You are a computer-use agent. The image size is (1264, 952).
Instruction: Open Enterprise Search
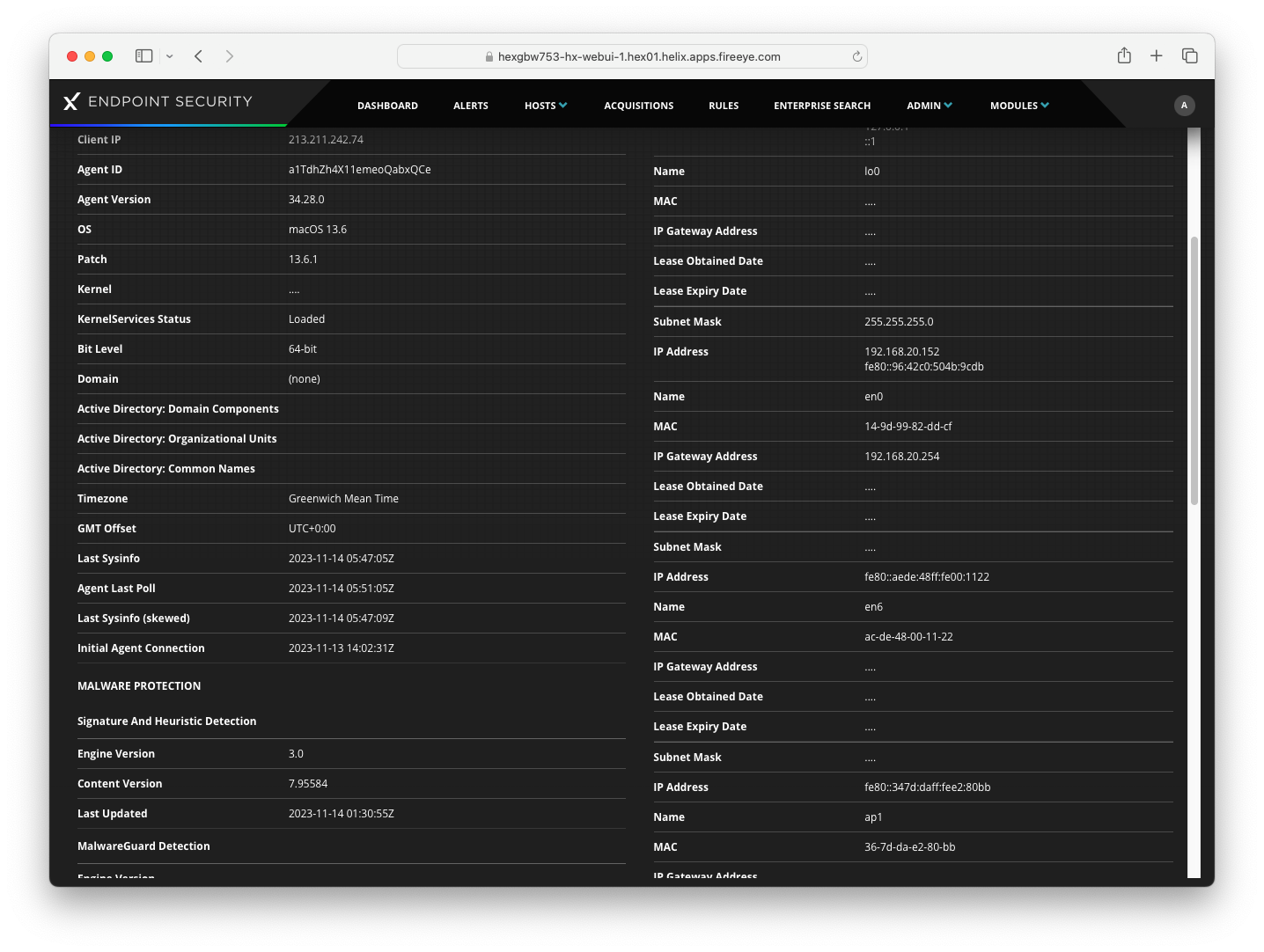(822, 106)
